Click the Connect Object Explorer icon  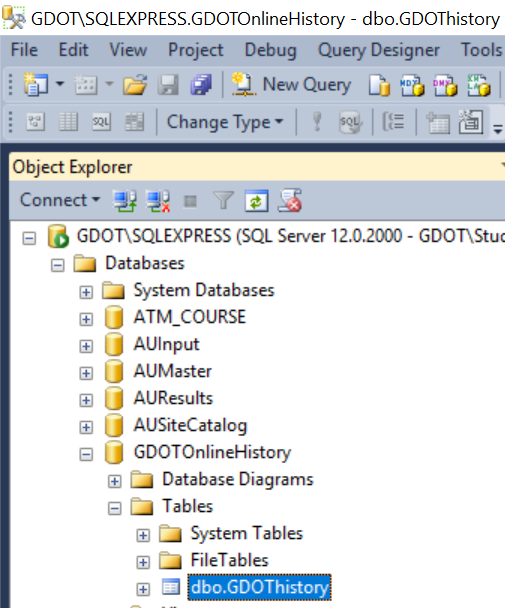point(125,201)
